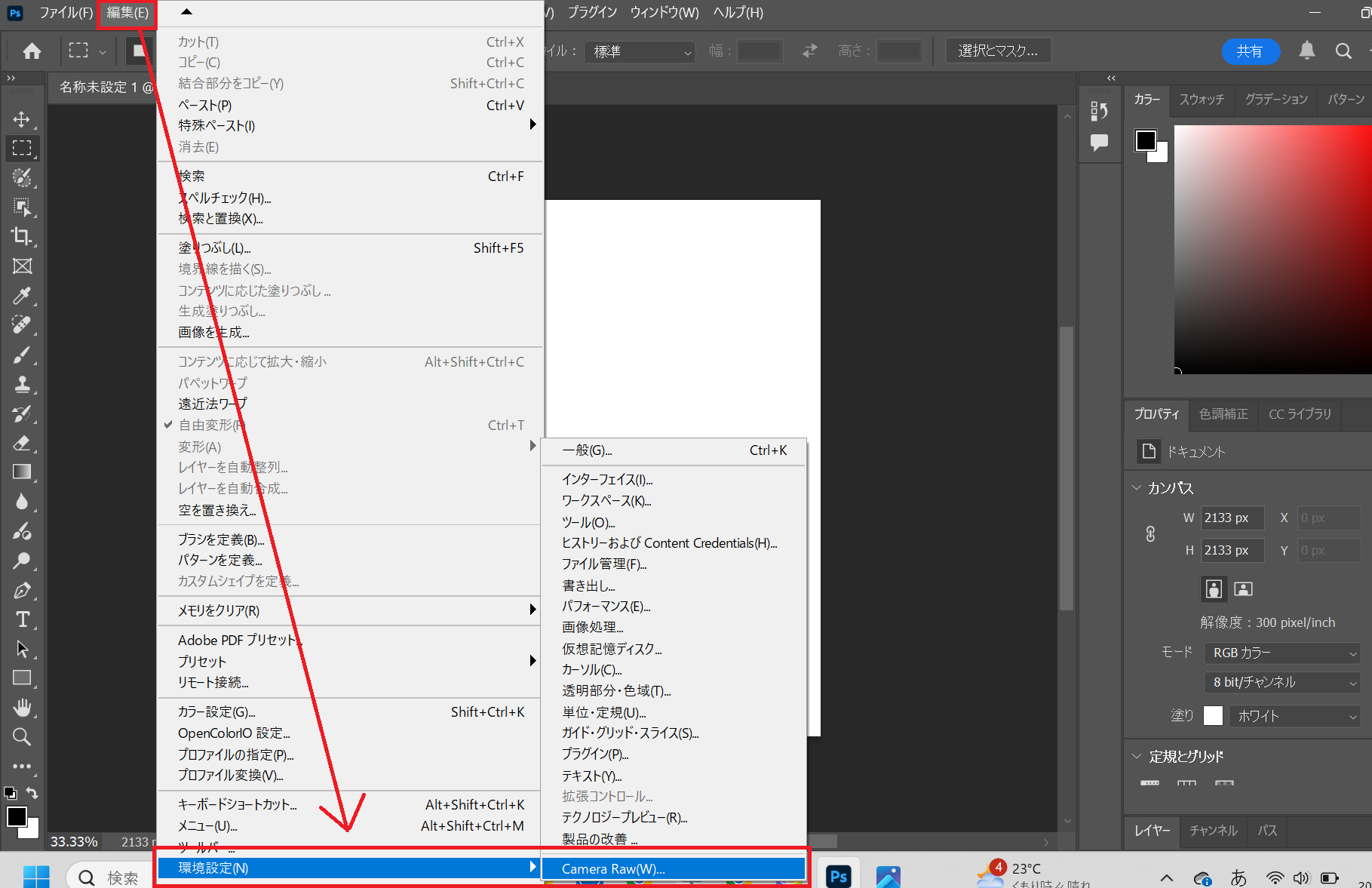1372x888 pixels.
Task: Open the Edit Toolbar three-dots menu
Action: 22,766
